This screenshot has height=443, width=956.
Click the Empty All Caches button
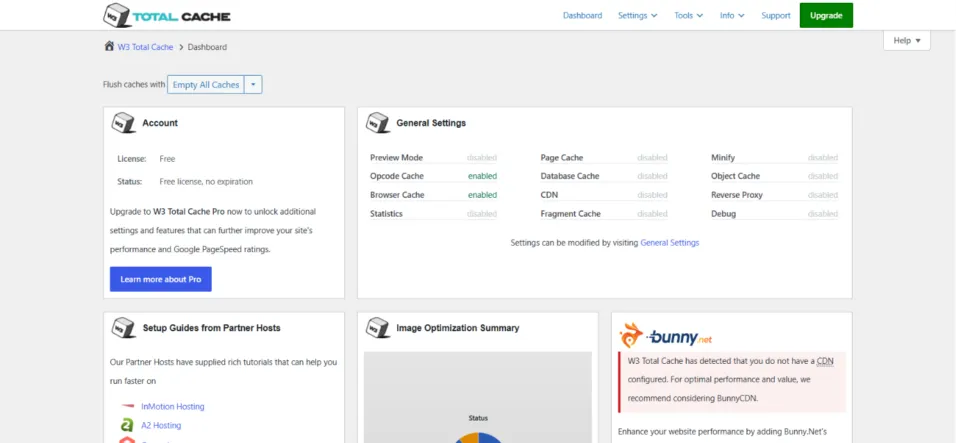click(x=205, y=85)
